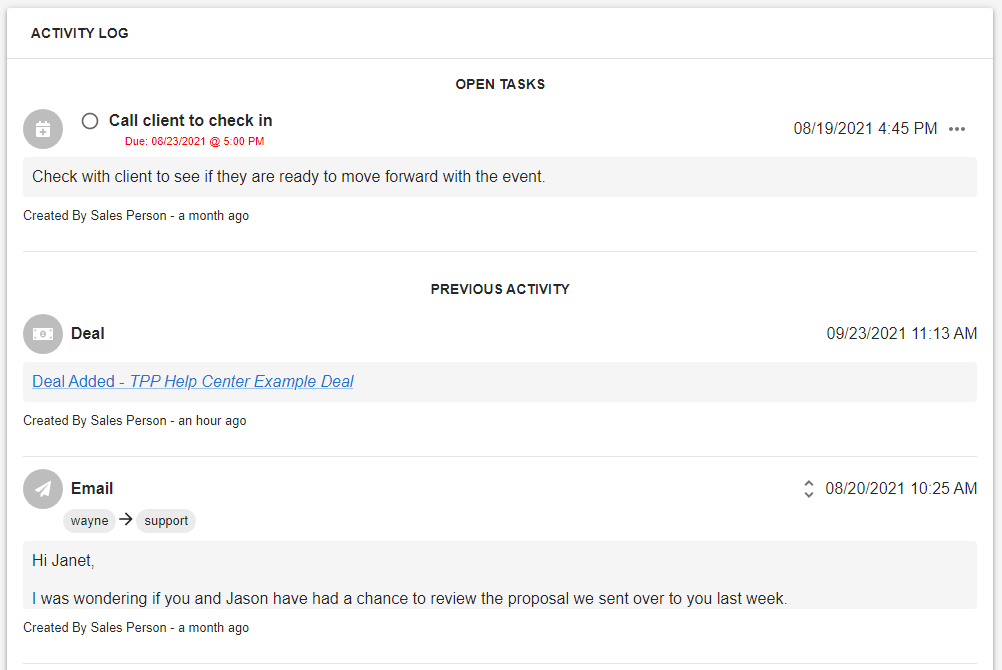This screenshot has width=1002, height=670.
Task: Click the Call client to check in title
Action: pos(190,120)
